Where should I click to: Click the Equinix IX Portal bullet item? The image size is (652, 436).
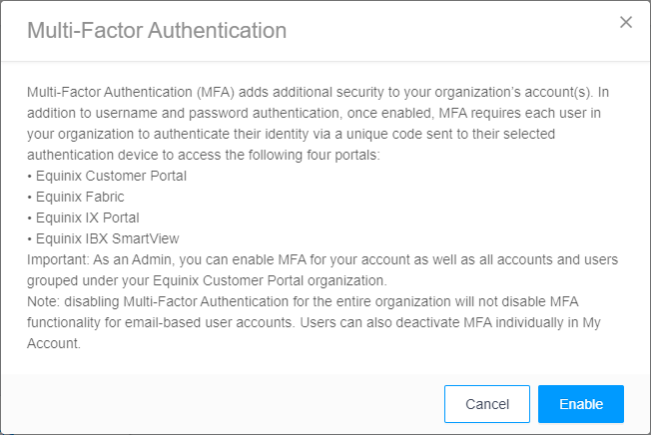(86, 218)
